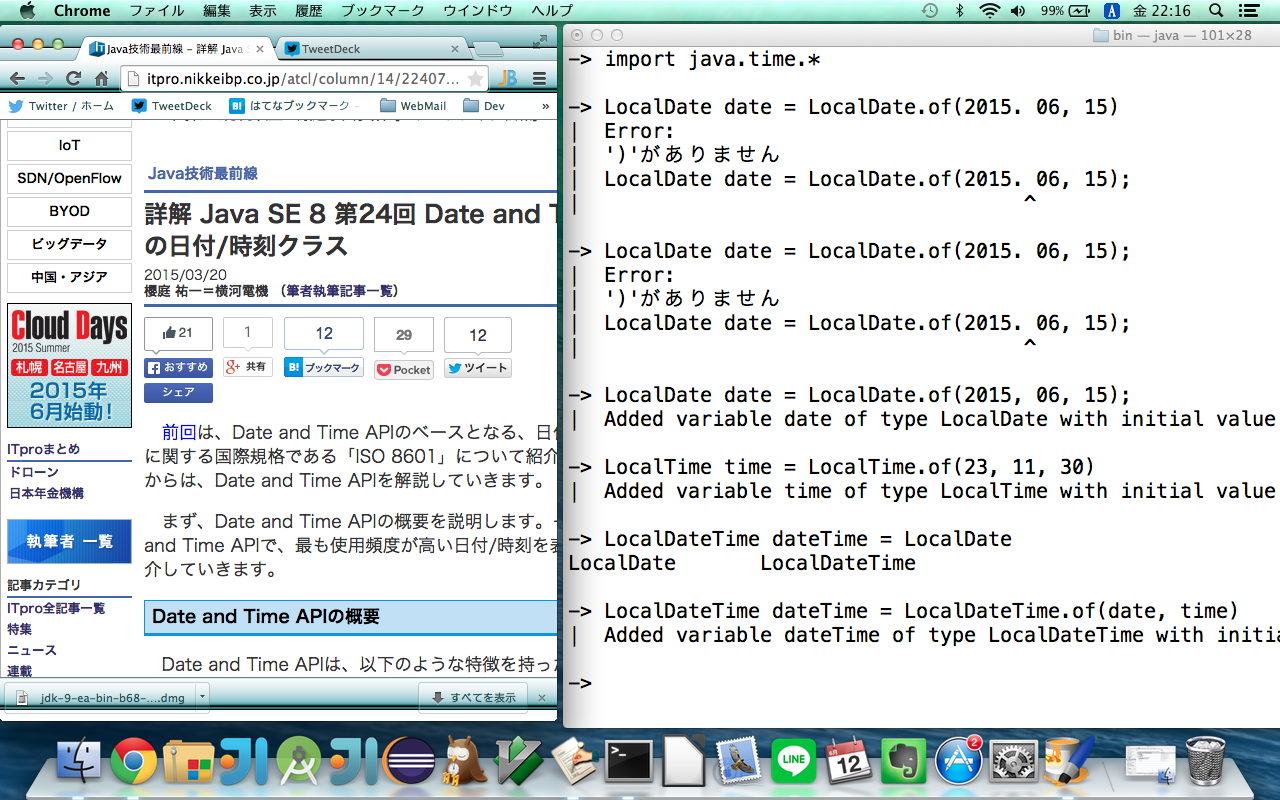Screen dimensions: 1280x800
Task: Open Spotlight search magnifier
Action: [1216, 11]
